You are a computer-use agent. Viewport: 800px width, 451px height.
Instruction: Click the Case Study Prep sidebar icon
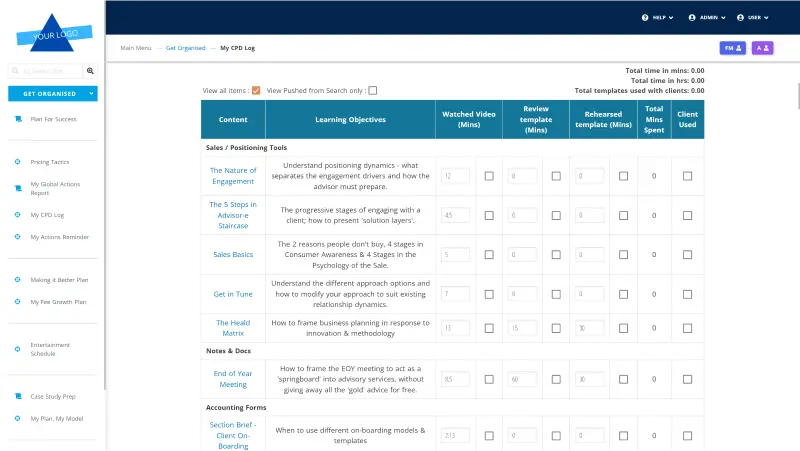tap(18, 396)
